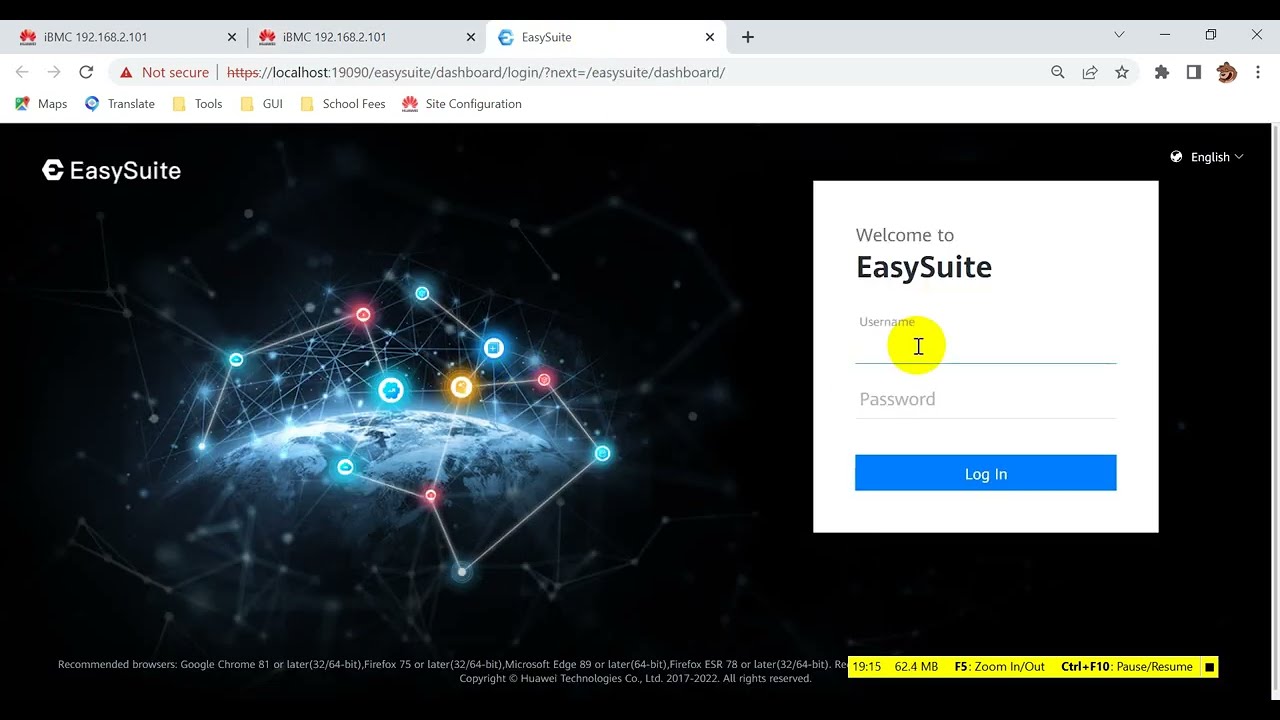Click the Log In button
Image resolution: width=1280 pixels, height=720 pixels.
click(x=985, y=473)
